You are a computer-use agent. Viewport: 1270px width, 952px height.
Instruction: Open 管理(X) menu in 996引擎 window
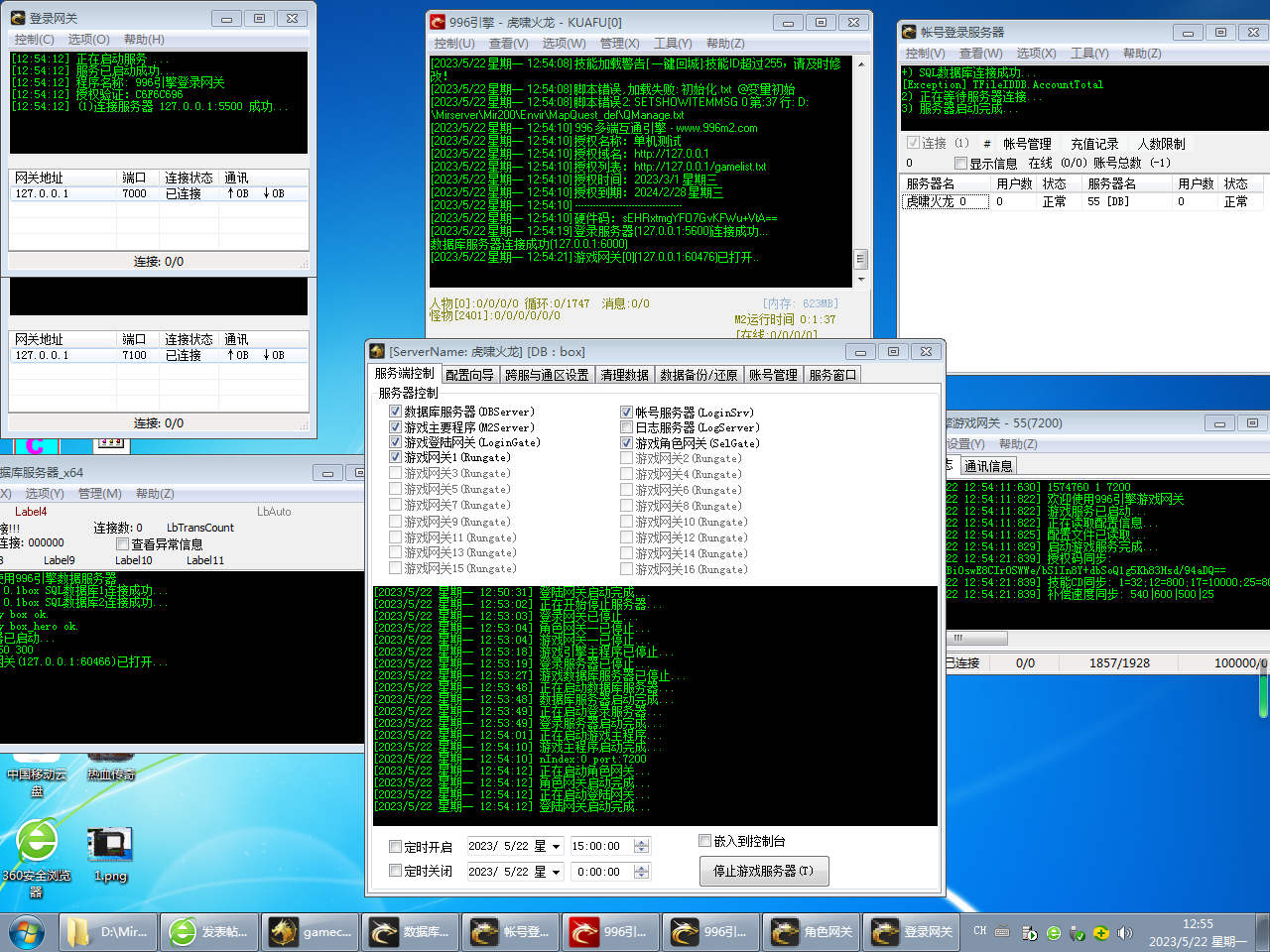[619, 44]
